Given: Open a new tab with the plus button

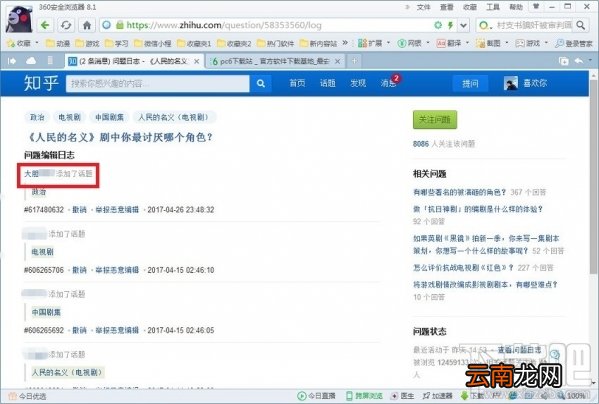Looking at the screenshot, I should (x=355, y=61).
